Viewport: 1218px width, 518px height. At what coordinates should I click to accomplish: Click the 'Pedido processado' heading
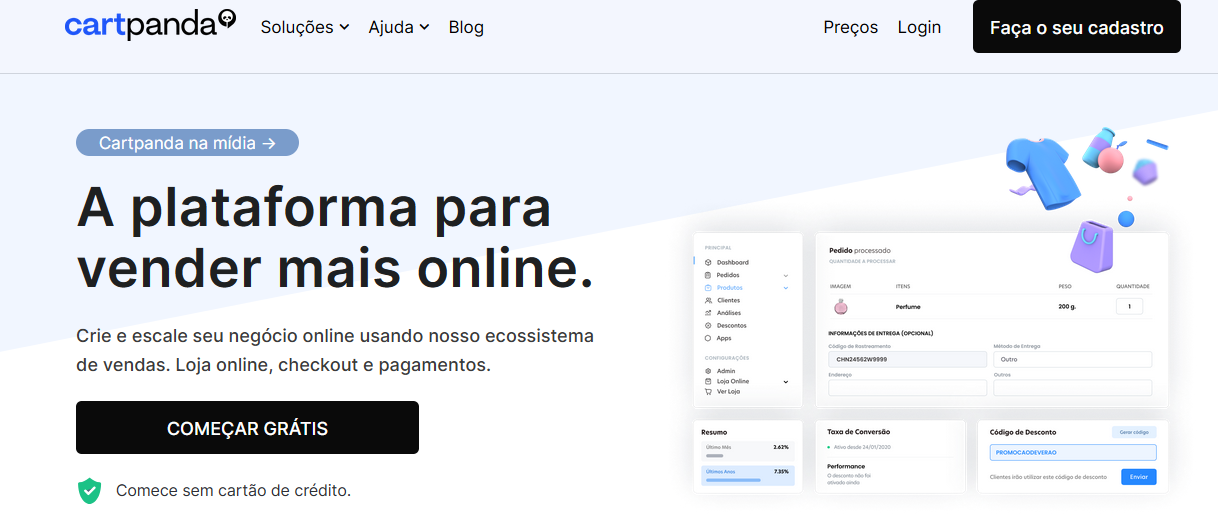click(860, 250)
